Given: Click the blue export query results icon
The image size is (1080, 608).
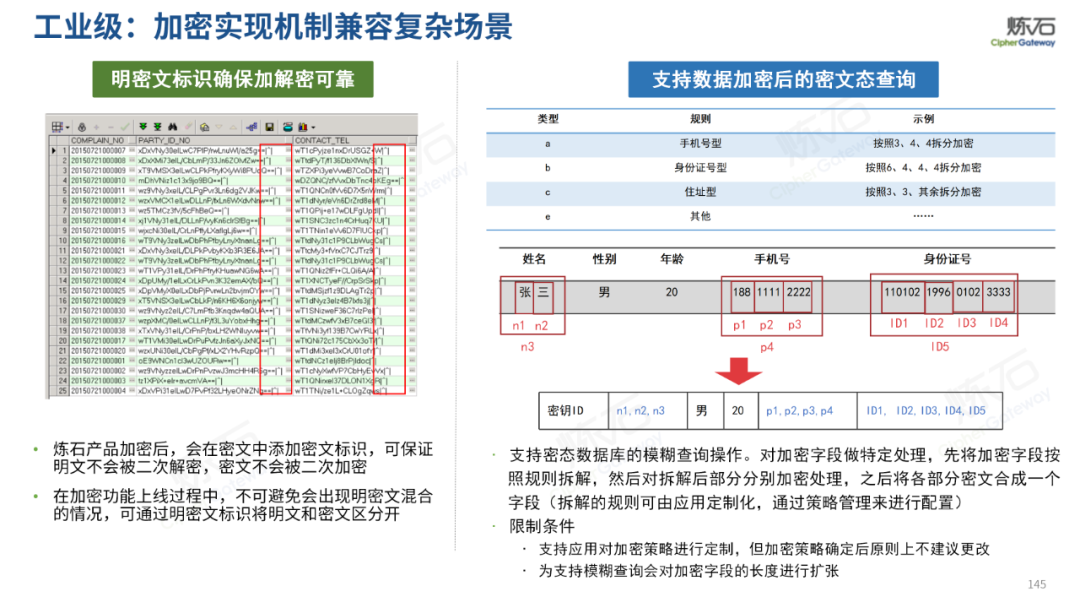Looking at the screenshot, I should point(252,127).
